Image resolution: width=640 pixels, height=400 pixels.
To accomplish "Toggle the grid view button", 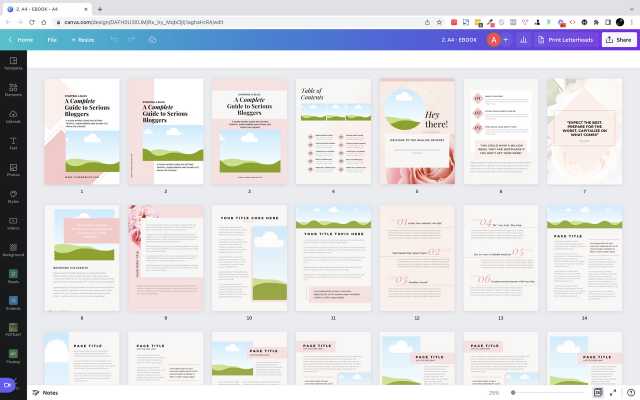I will [598, 392].
